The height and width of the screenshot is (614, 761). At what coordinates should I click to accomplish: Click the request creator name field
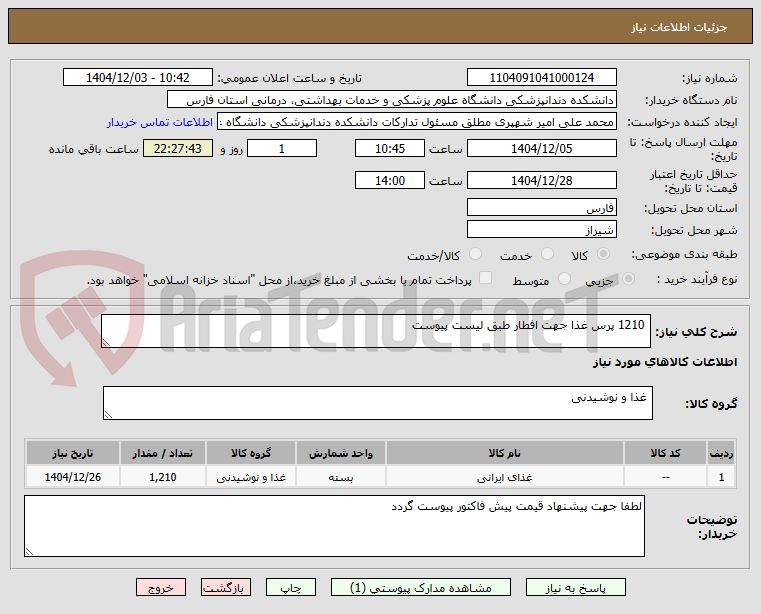(417, 122)
